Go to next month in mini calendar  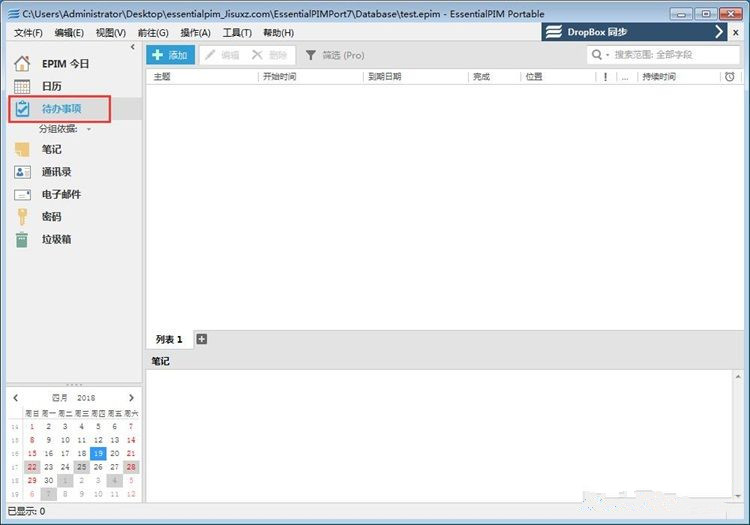click(x=131, y=398)
